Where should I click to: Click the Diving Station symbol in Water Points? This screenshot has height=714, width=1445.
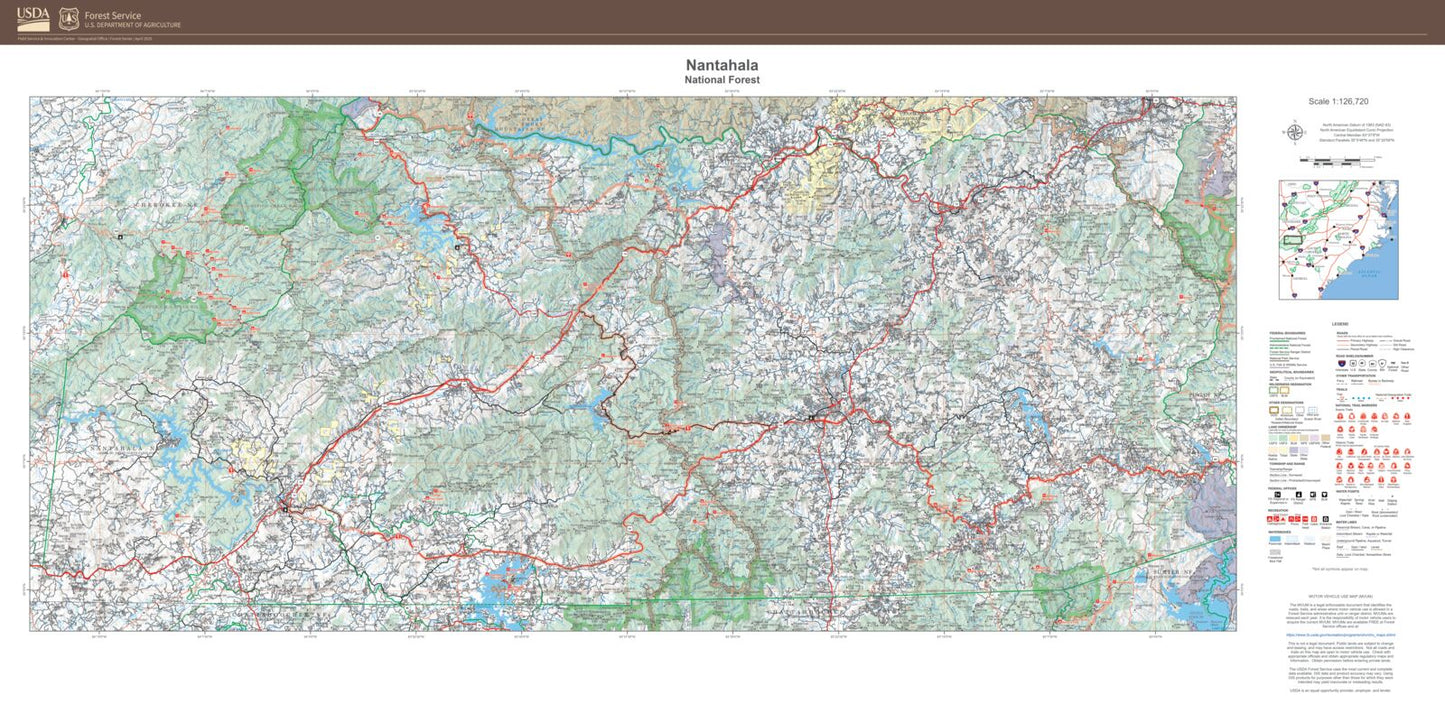coord(1392,497)
